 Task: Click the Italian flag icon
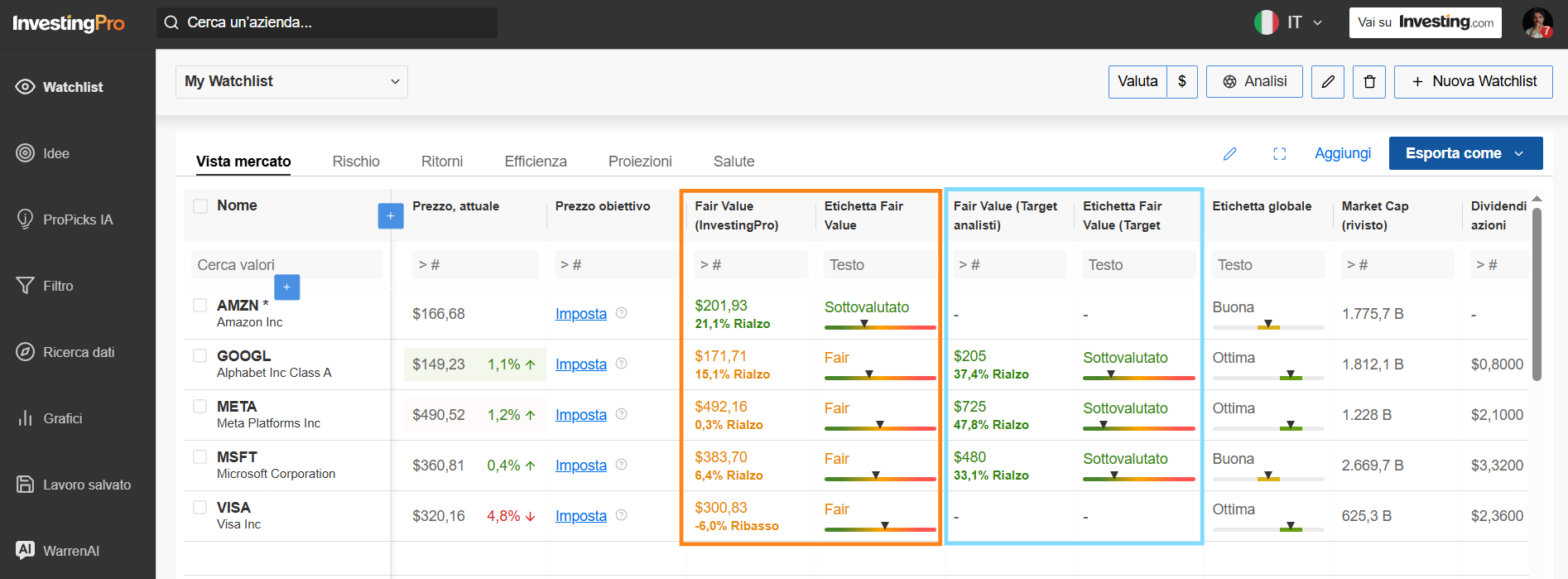[x=1266, y=22]
